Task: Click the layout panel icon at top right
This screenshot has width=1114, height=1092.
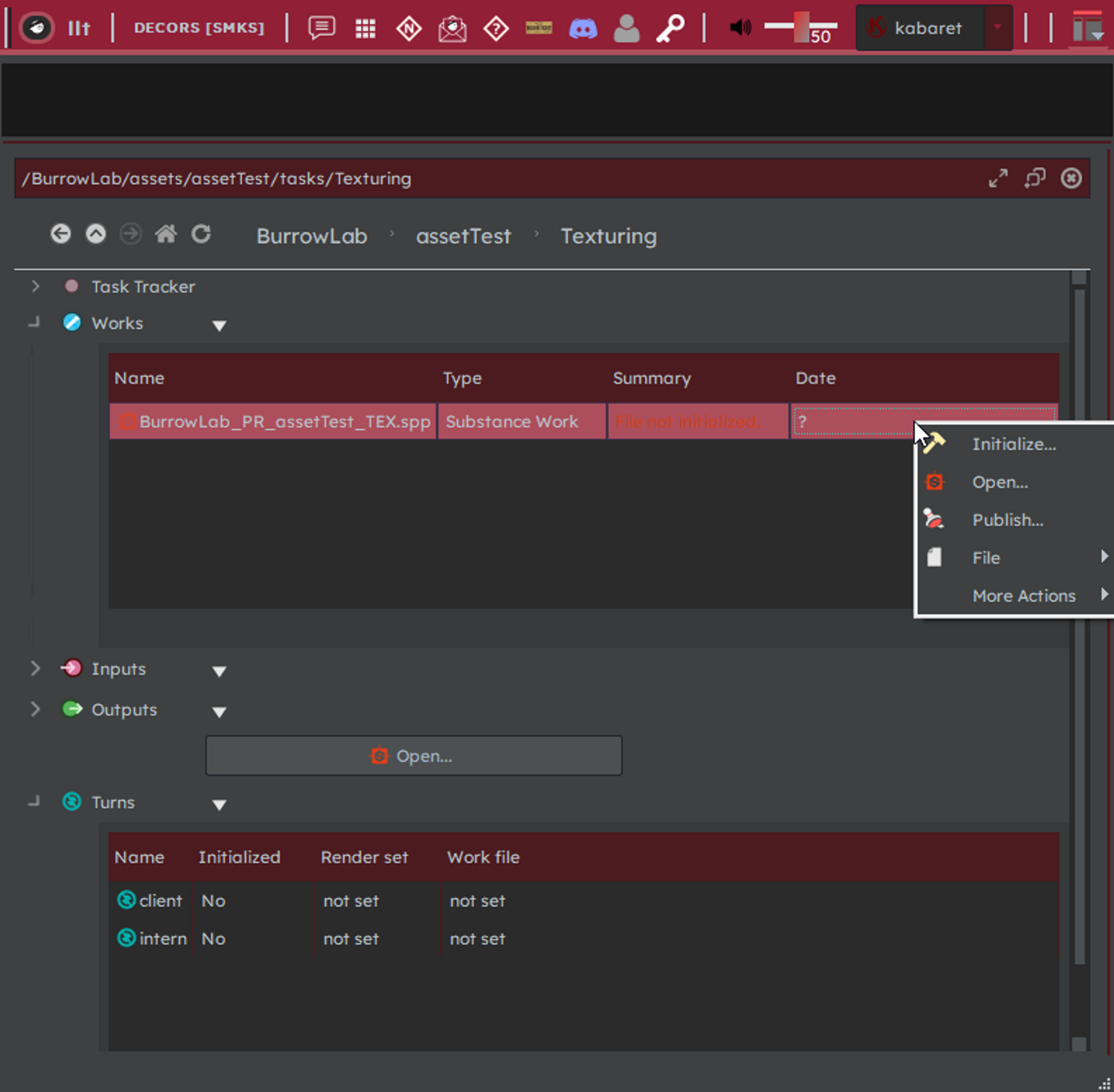Action: [x=1088, y=27]
